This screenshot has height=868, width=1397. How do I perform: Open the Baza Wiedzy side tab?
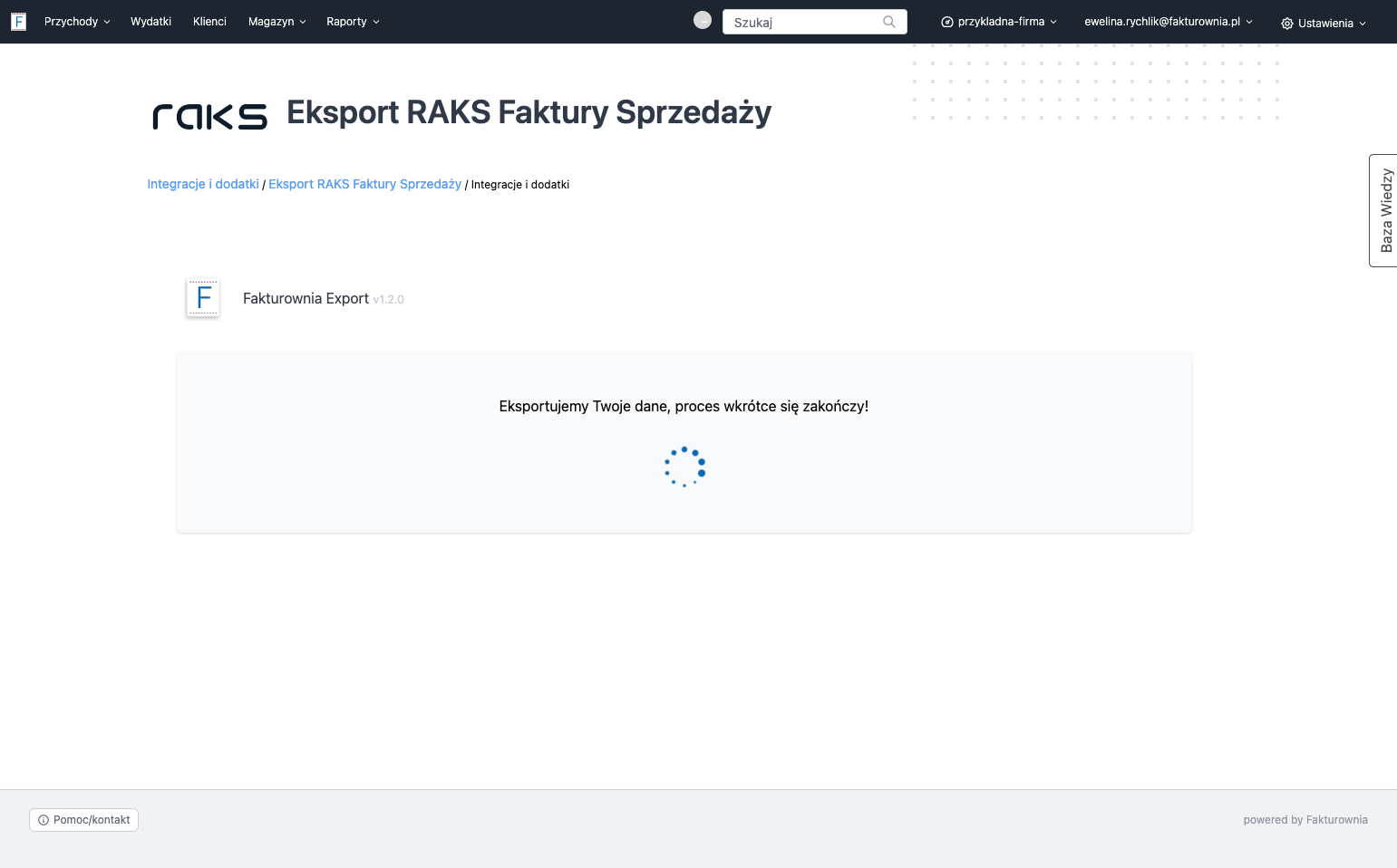click(1383, 210)
